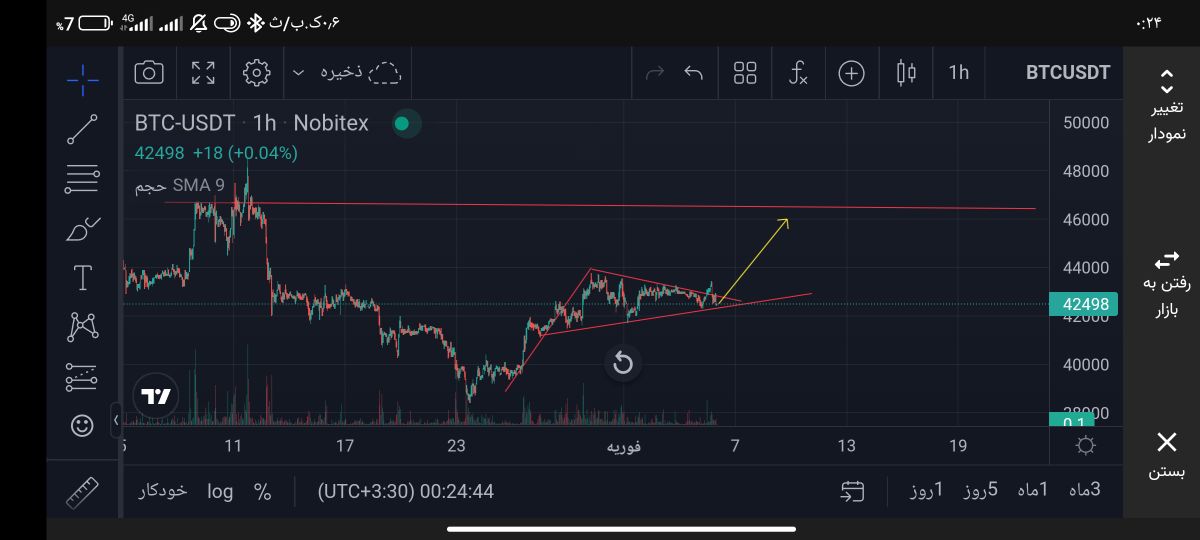Toggle auto scale (خودکار)
The height and width of the screenshot is (540, 1200).
[163, 491]
